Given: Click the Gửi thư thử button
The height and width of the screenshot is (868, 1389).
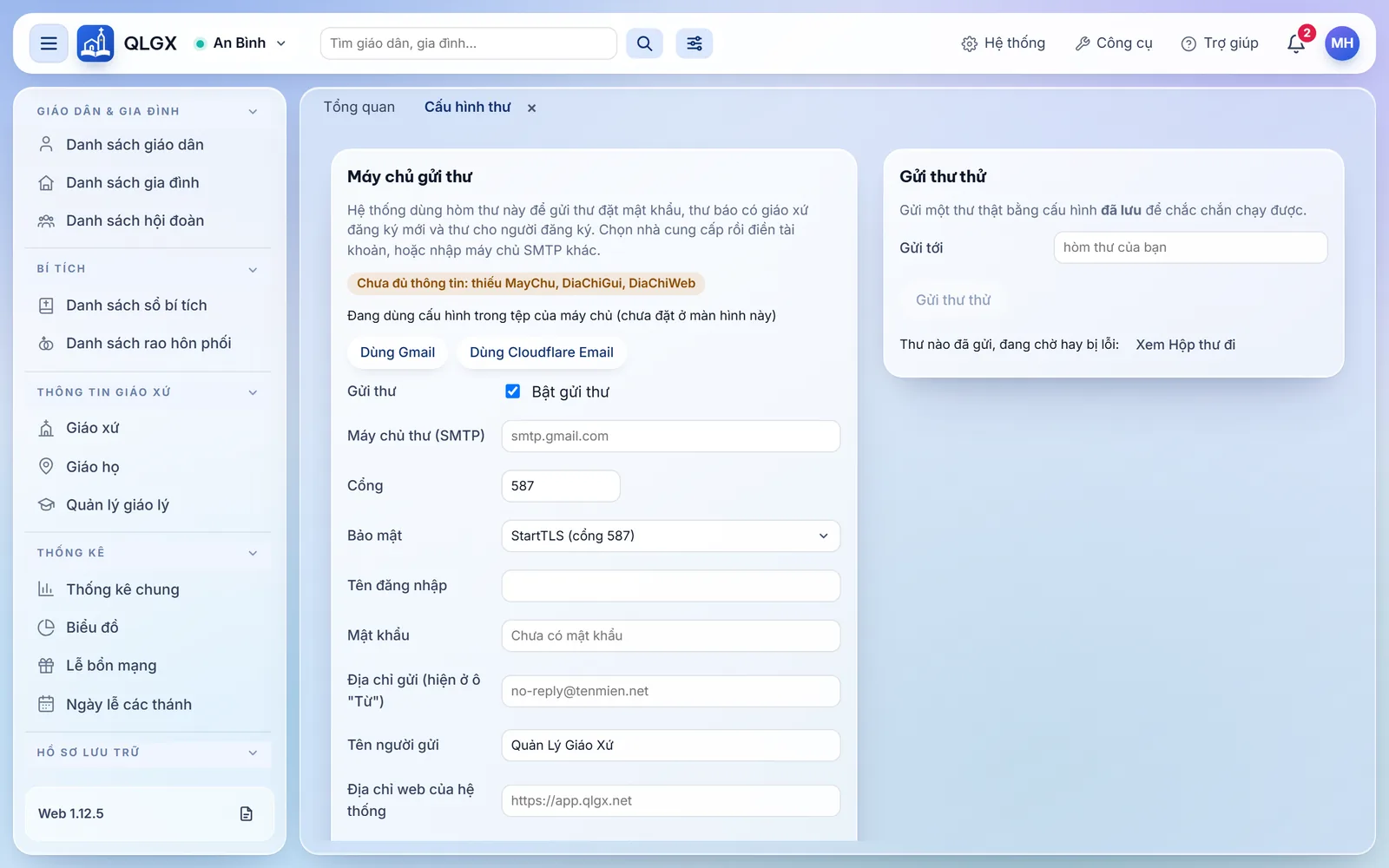Looking at the screenshot, I should [x=953, y=299].
